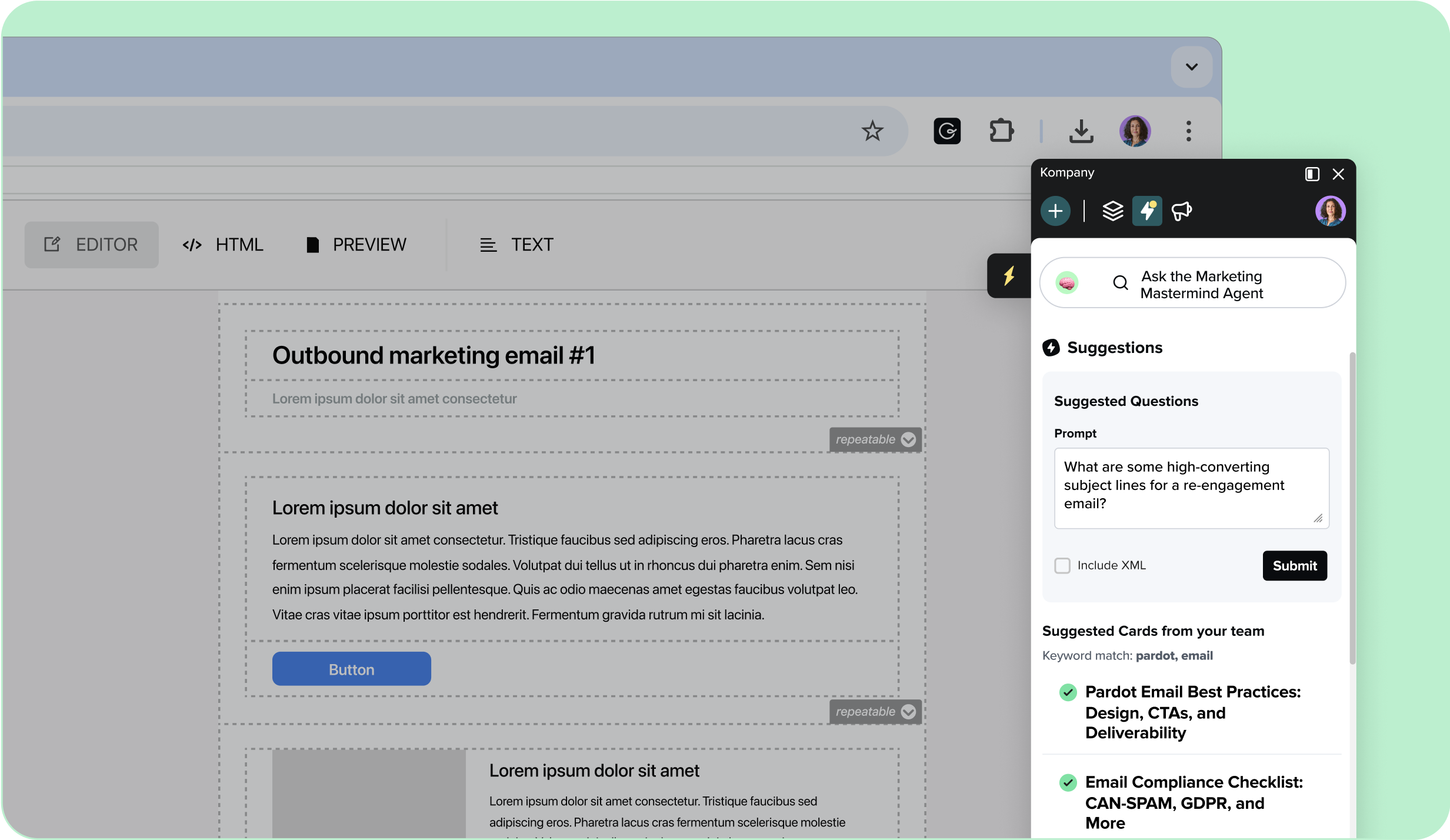Open the stacked layers icon in Kompany
1450x840 pixels.
[1112, 211]
